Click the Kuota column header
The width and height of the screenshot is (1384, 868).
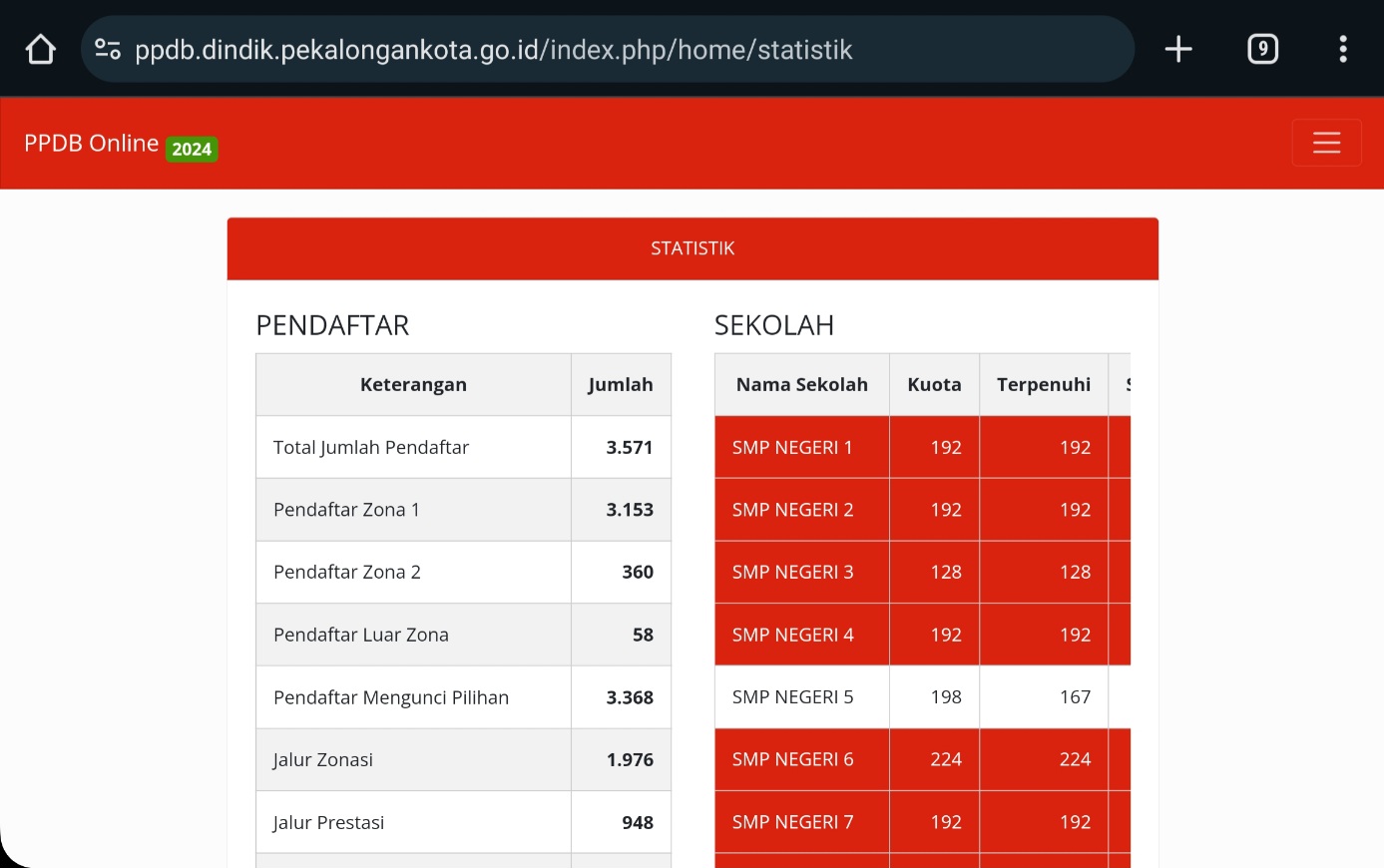point(934,385)
